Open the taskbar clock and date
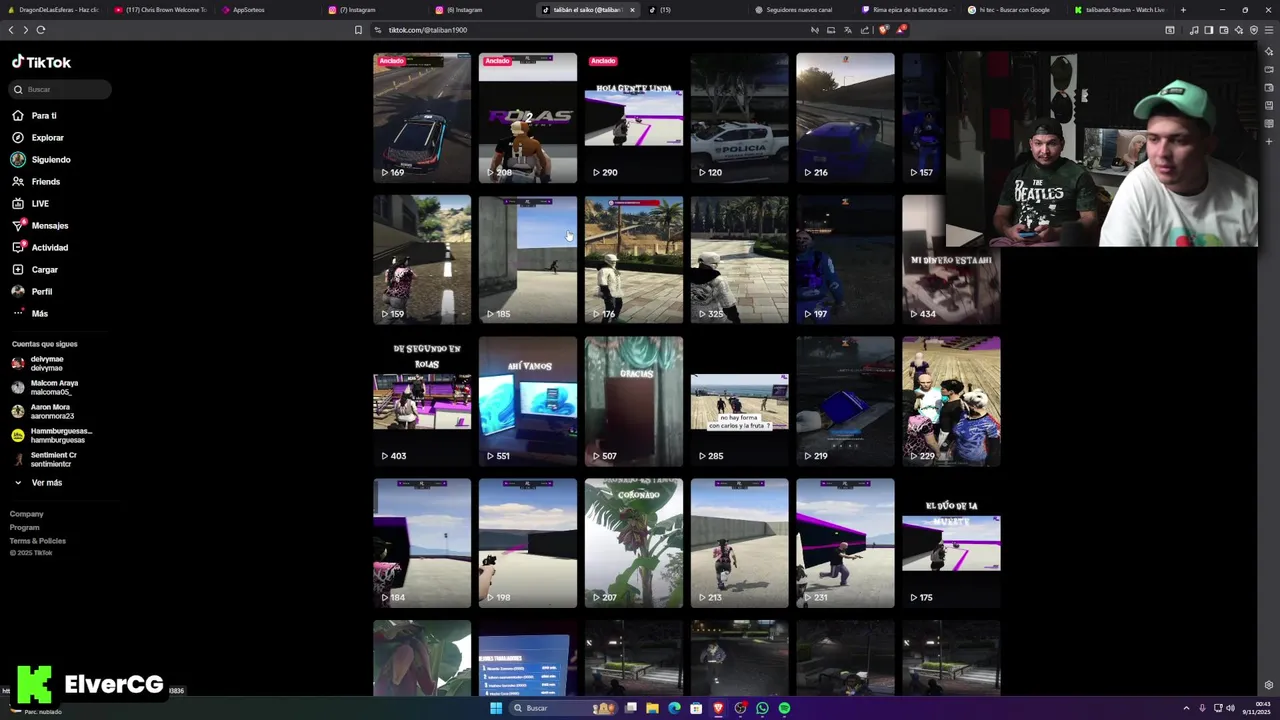This screenshot has height=720, width=1280. point(1255,708)
